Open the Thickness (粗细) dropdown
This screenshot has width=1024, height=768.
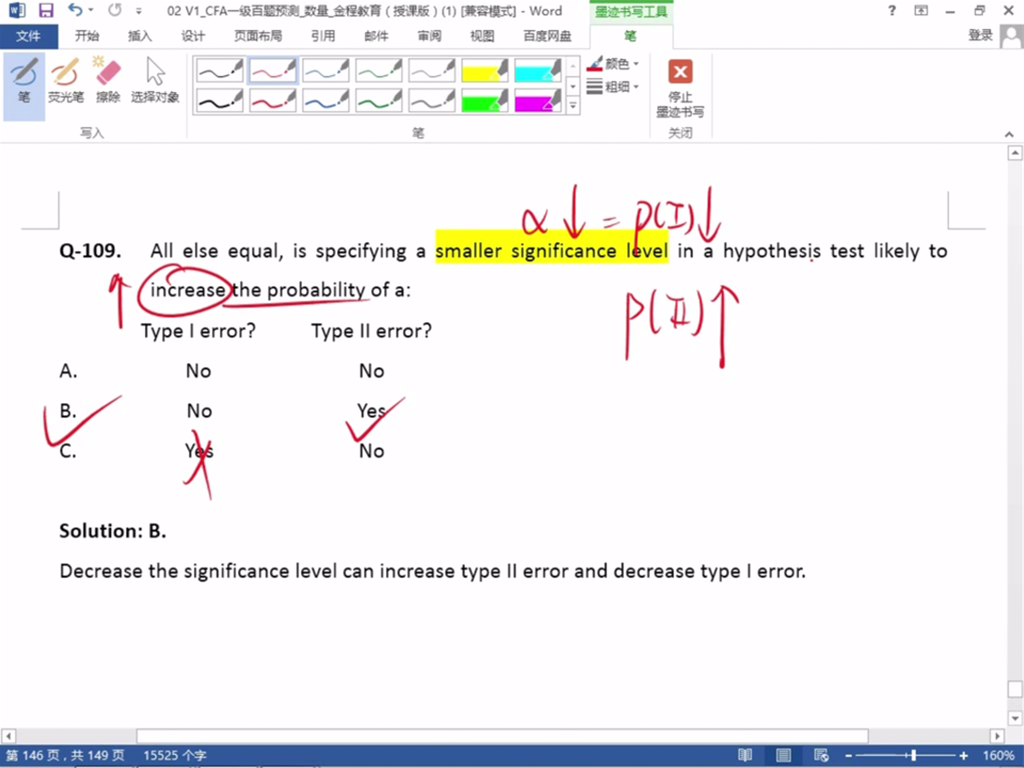click(613, 87)
